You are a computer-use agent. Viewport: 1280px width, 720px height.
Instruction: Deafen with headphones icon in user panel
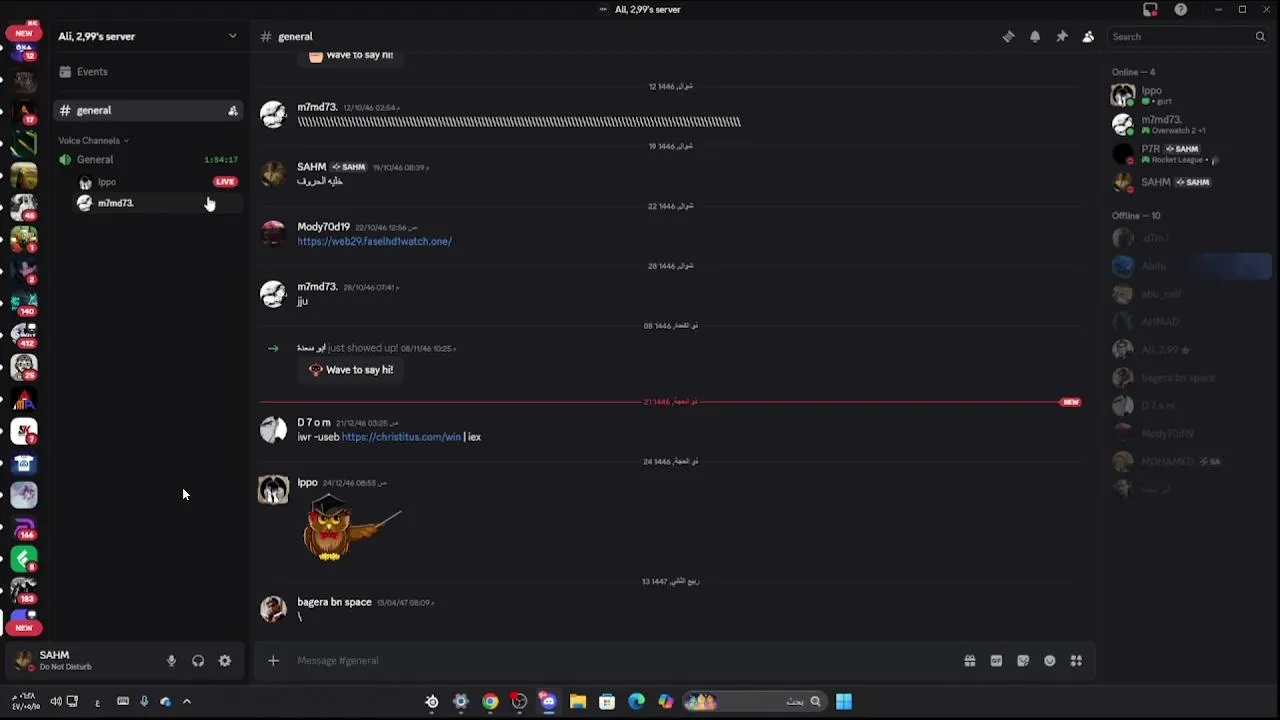pyautogui.click(x=198, y=661)
